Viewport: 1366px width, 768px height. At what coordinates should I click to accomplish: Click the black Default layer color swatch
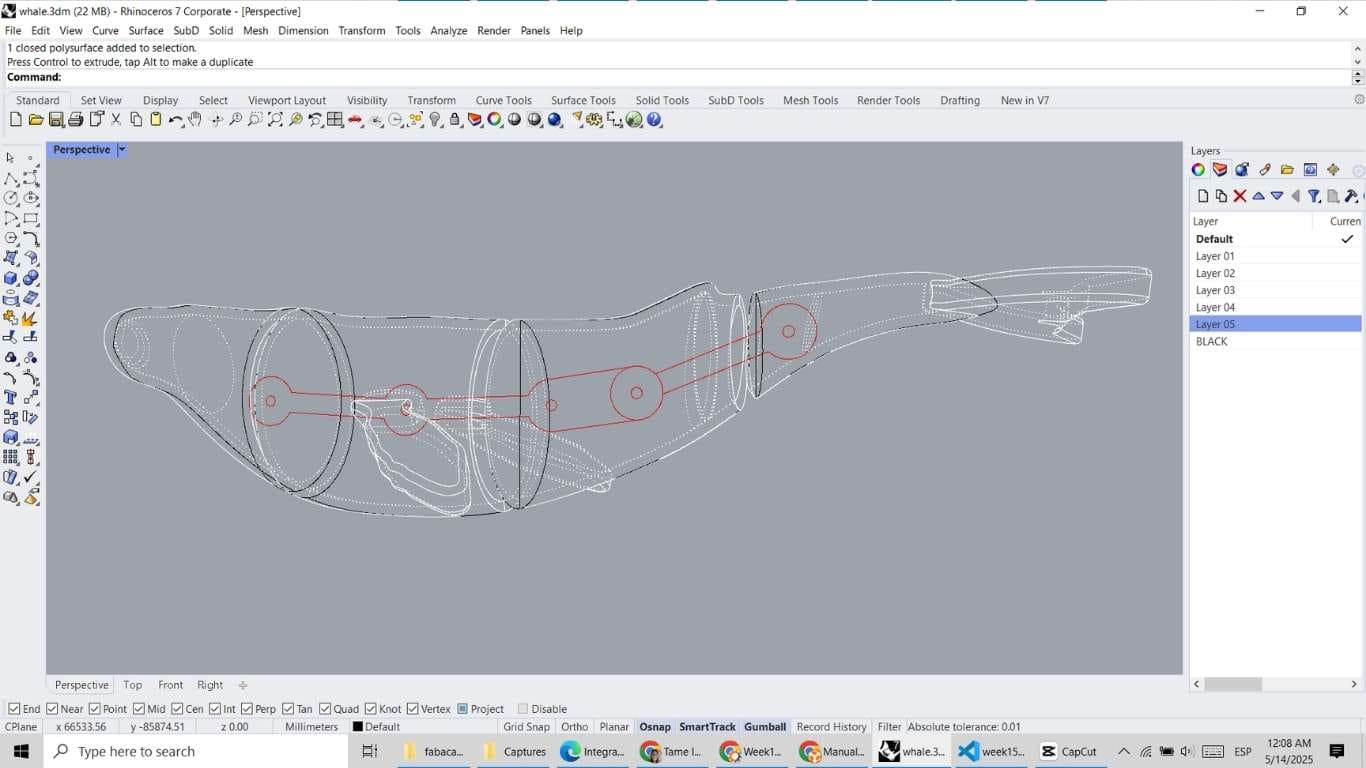(x=358, y=727)
